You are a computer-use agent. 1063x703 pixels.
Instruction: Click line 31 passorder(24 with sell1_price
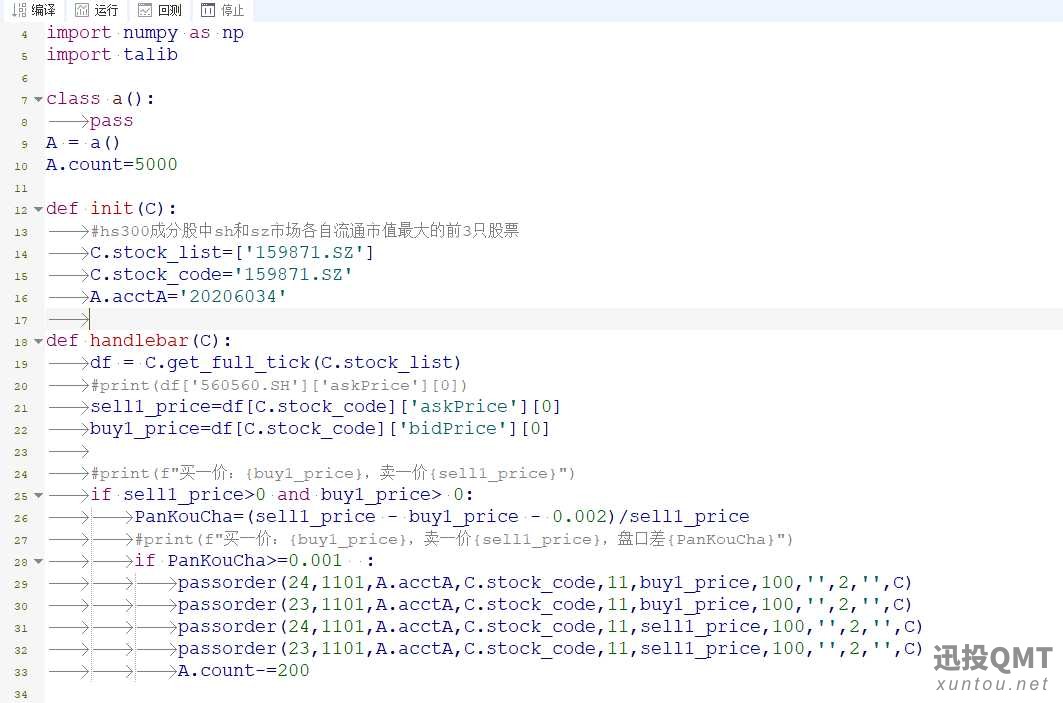point(550,627)
